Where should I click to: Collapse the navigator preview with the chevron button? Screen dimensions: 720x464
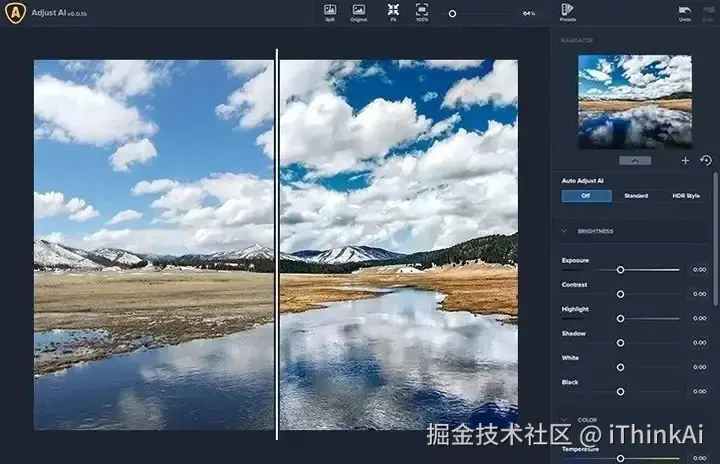pos(635,161)
